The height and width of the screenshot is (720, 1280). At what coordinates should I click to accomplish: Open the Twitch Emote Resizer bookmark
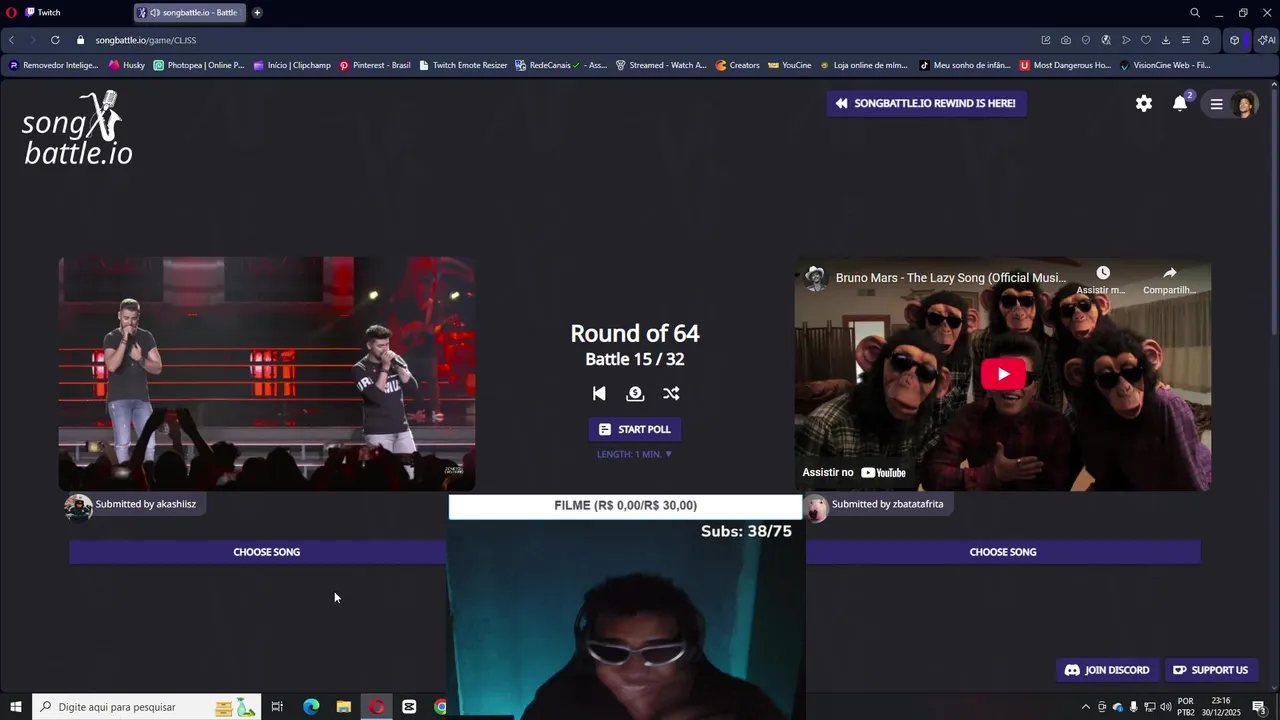[463, 65]
